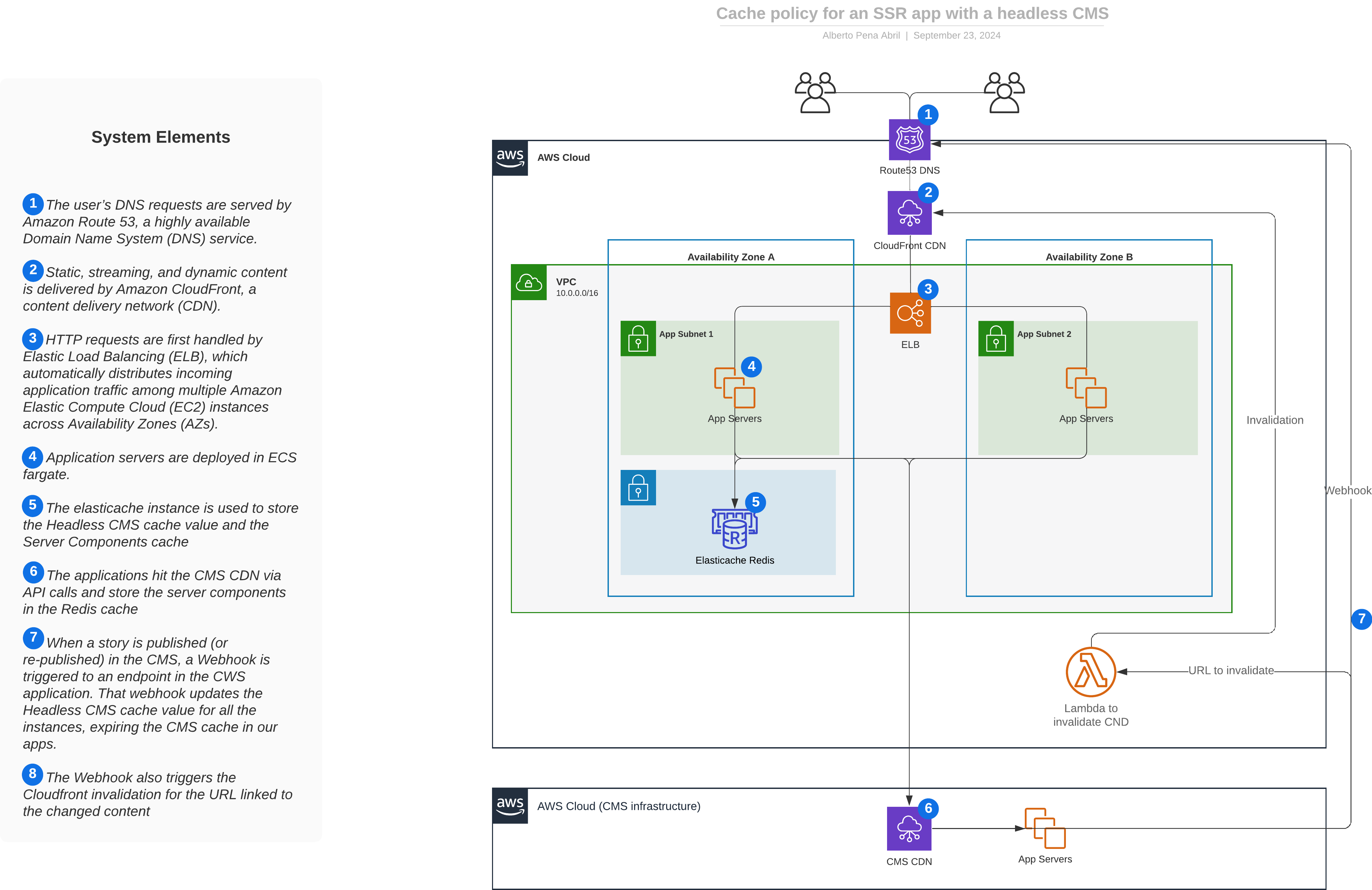The image size is (1372, 890).
Task: Select the CloudFront CDN icon
Action: tap(910, 213)
